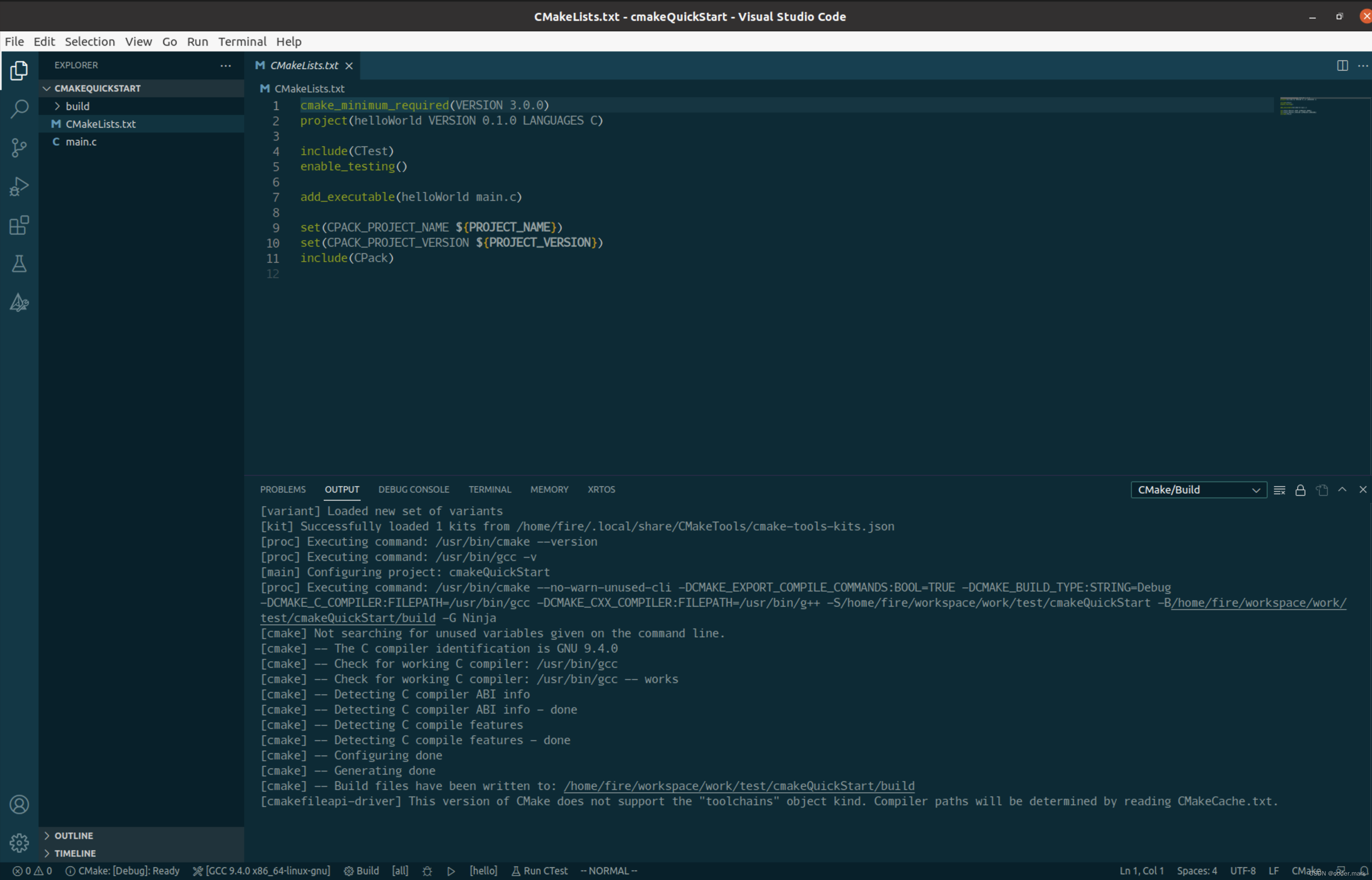Viewport: 1372px width, 880px height.
Task: Open the Search view in activity bar
Action: 19,108
